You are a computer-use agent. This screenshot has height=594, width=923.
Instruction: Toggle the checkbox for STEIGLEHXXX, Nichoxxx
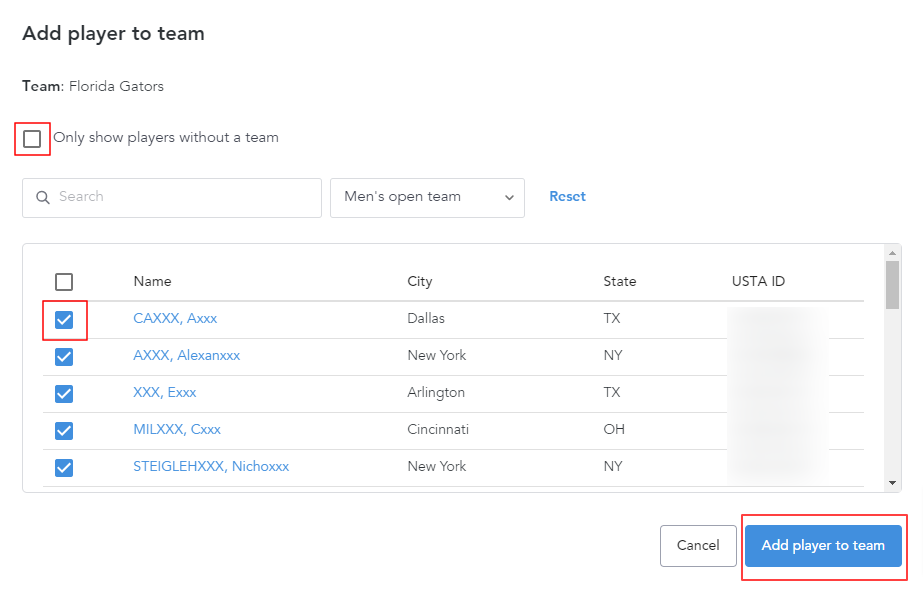[x=64, y=466]
